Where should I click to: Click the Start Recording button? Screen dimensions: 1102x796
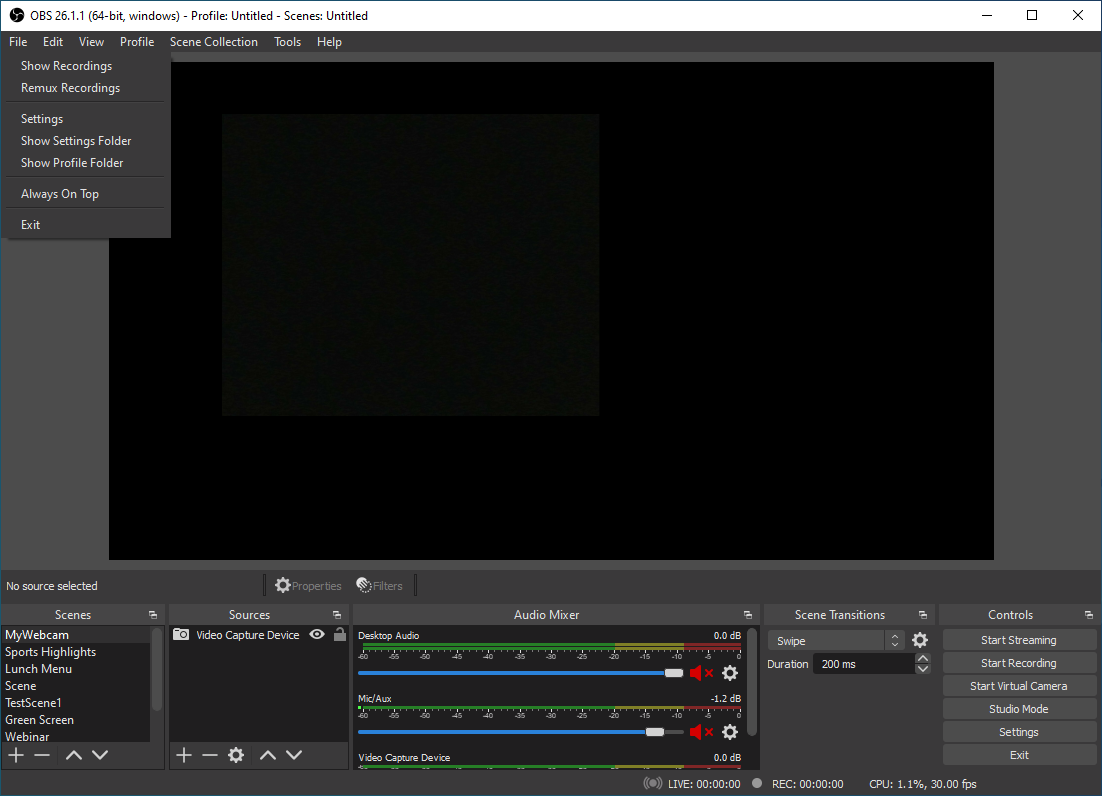pos(1018,663)
